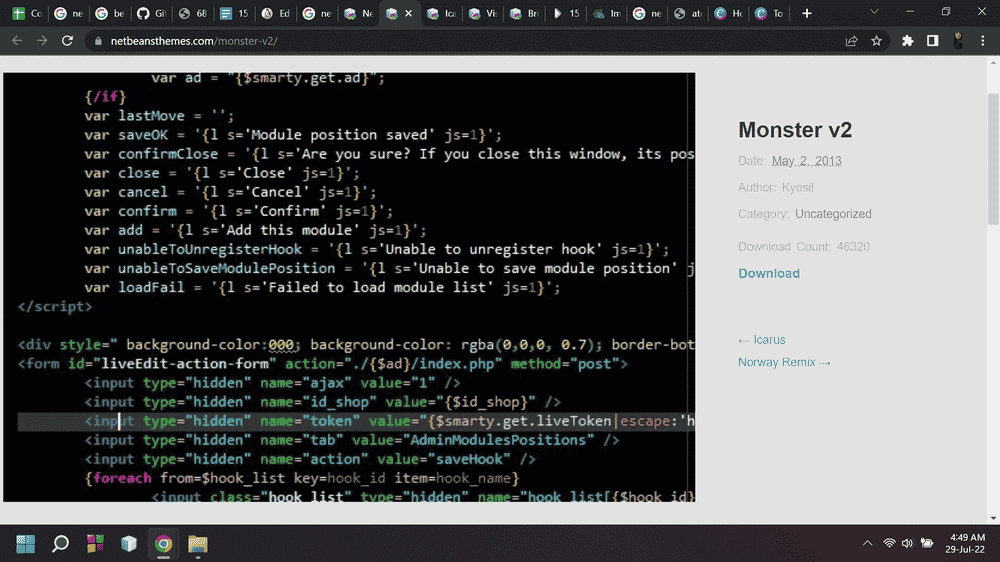Go back to the previous page
Image resolution: width=1000 pixels, height=562 pixels.
[x=17, y=41]
